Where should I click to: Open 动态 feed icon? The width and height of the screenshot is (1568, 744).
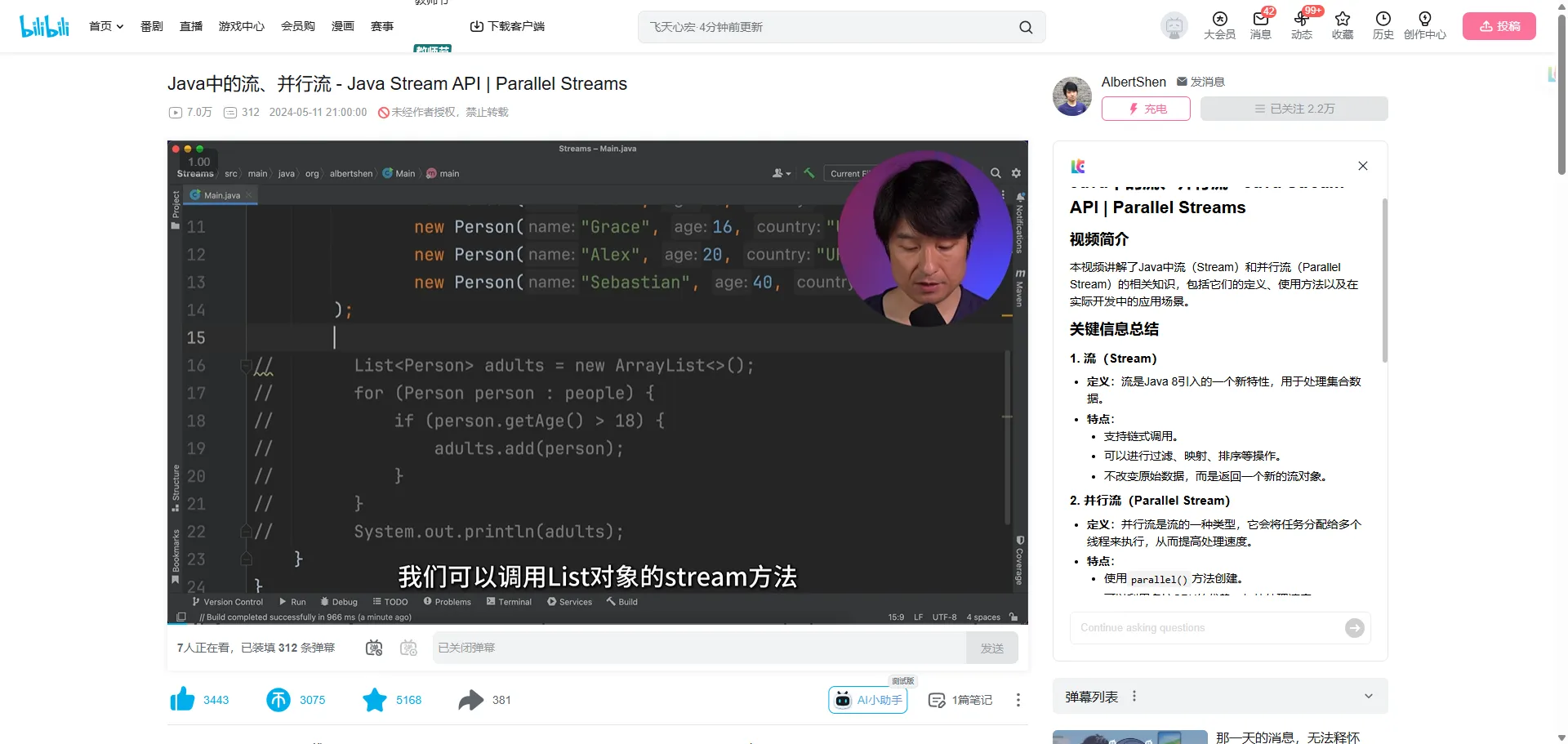coord(1301,25)
